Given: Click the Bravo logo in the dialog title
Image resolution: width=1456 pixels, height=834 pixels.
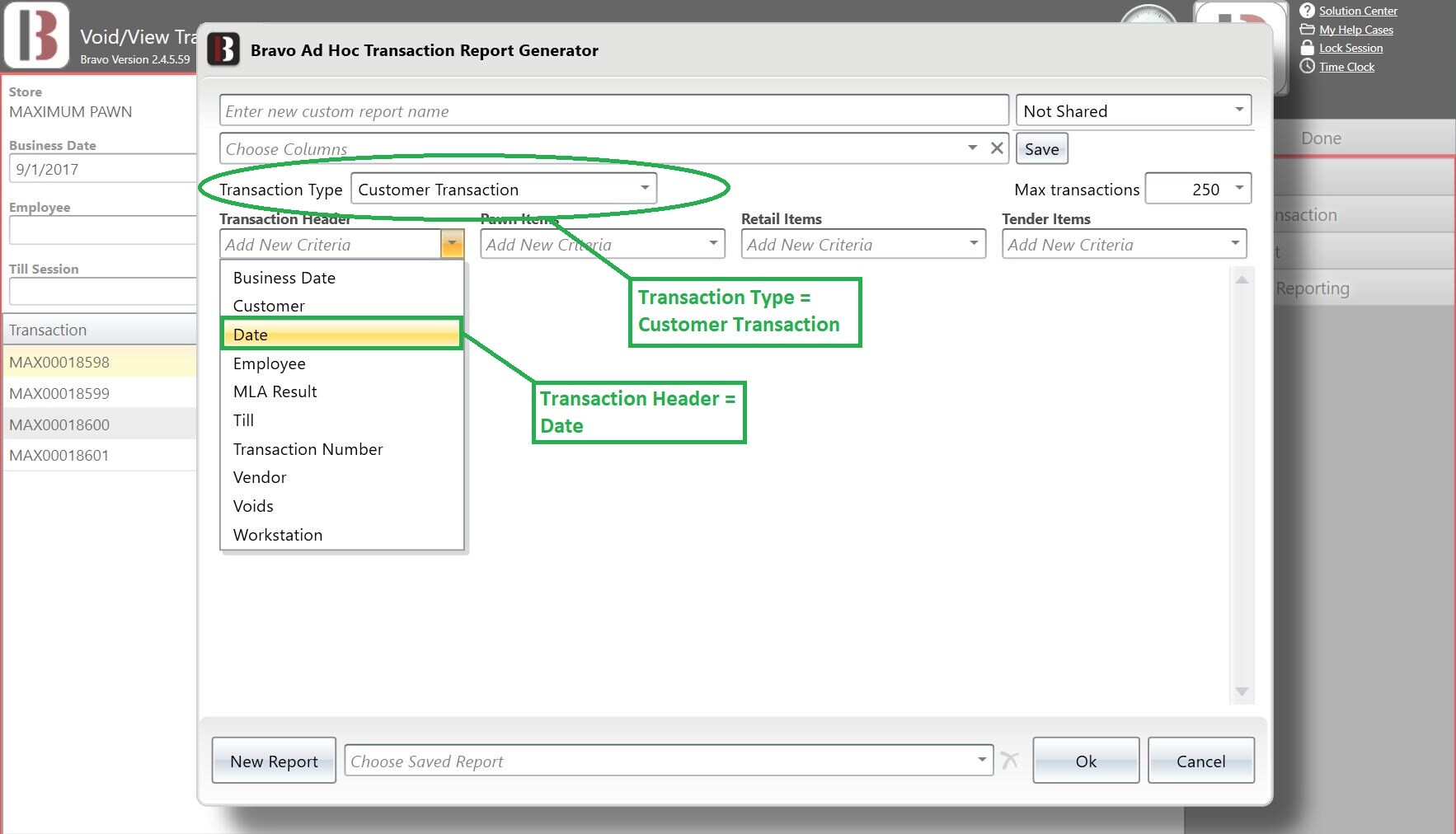Looking at the screenshot, I should 223,49.
